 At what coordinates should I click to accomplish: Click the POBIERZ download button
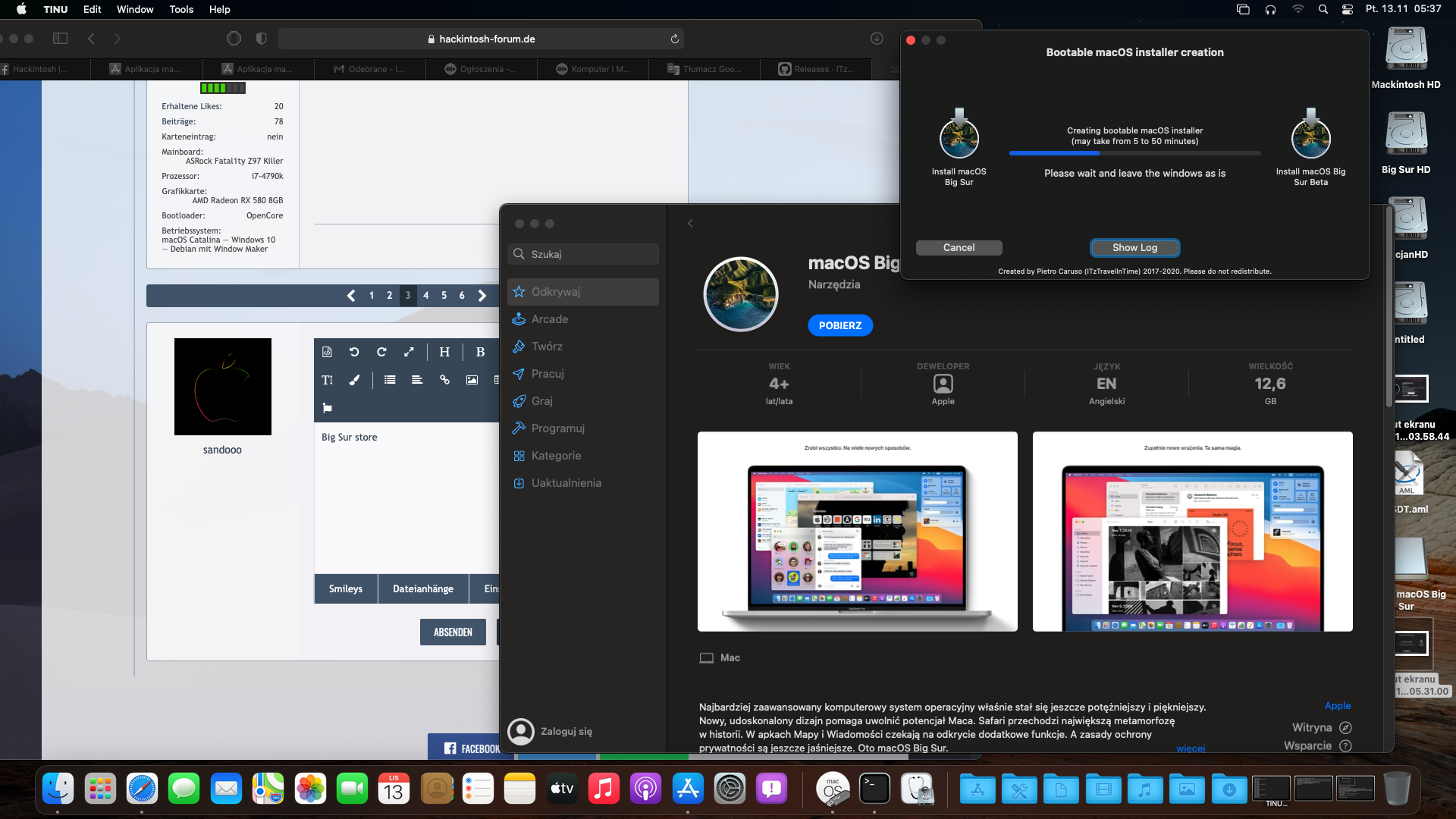(x=839, y=325)
